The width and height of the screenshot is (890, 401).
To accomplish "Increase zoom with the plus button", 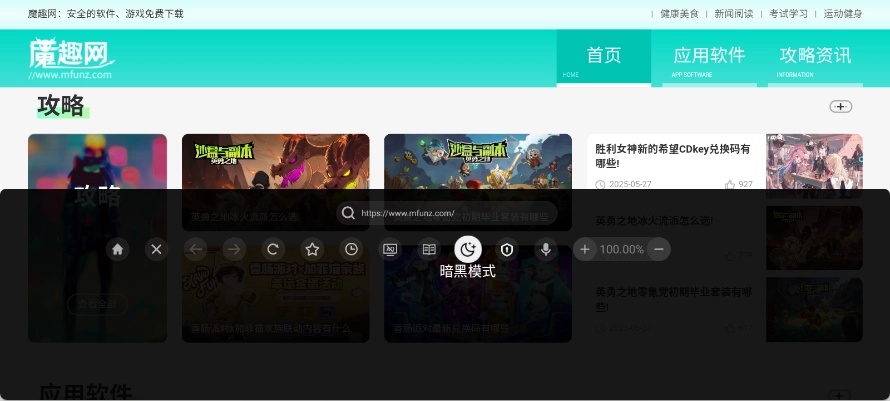I will [585, 249].
